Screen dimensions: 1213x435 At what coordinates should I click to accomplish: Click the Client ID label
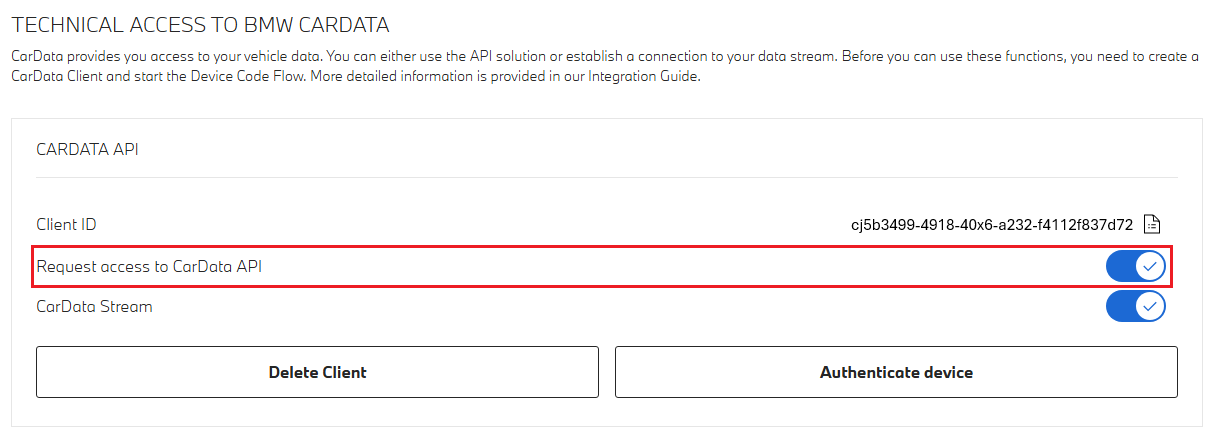(66, 225)
